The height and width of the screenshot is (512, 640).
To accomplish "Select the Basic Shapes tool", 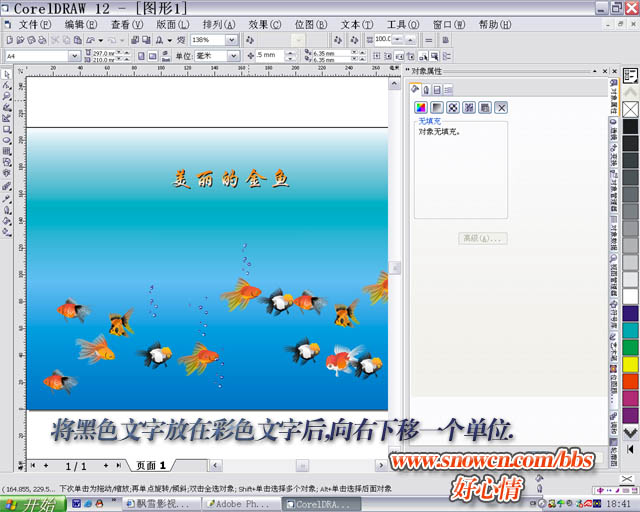I will 7,162.
